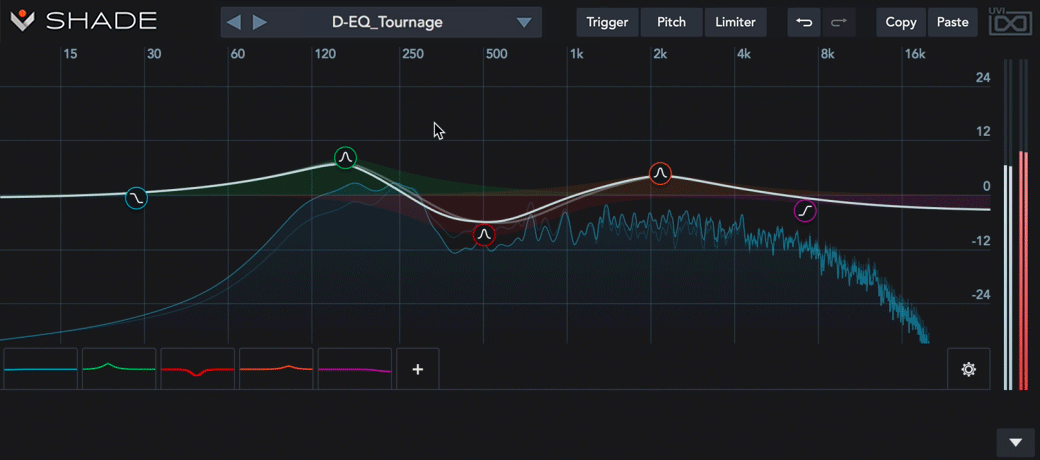The width and height of the screenshot is (1040, 460).
Task: Select the magenta shelf filter node
Action: point(805,211)
